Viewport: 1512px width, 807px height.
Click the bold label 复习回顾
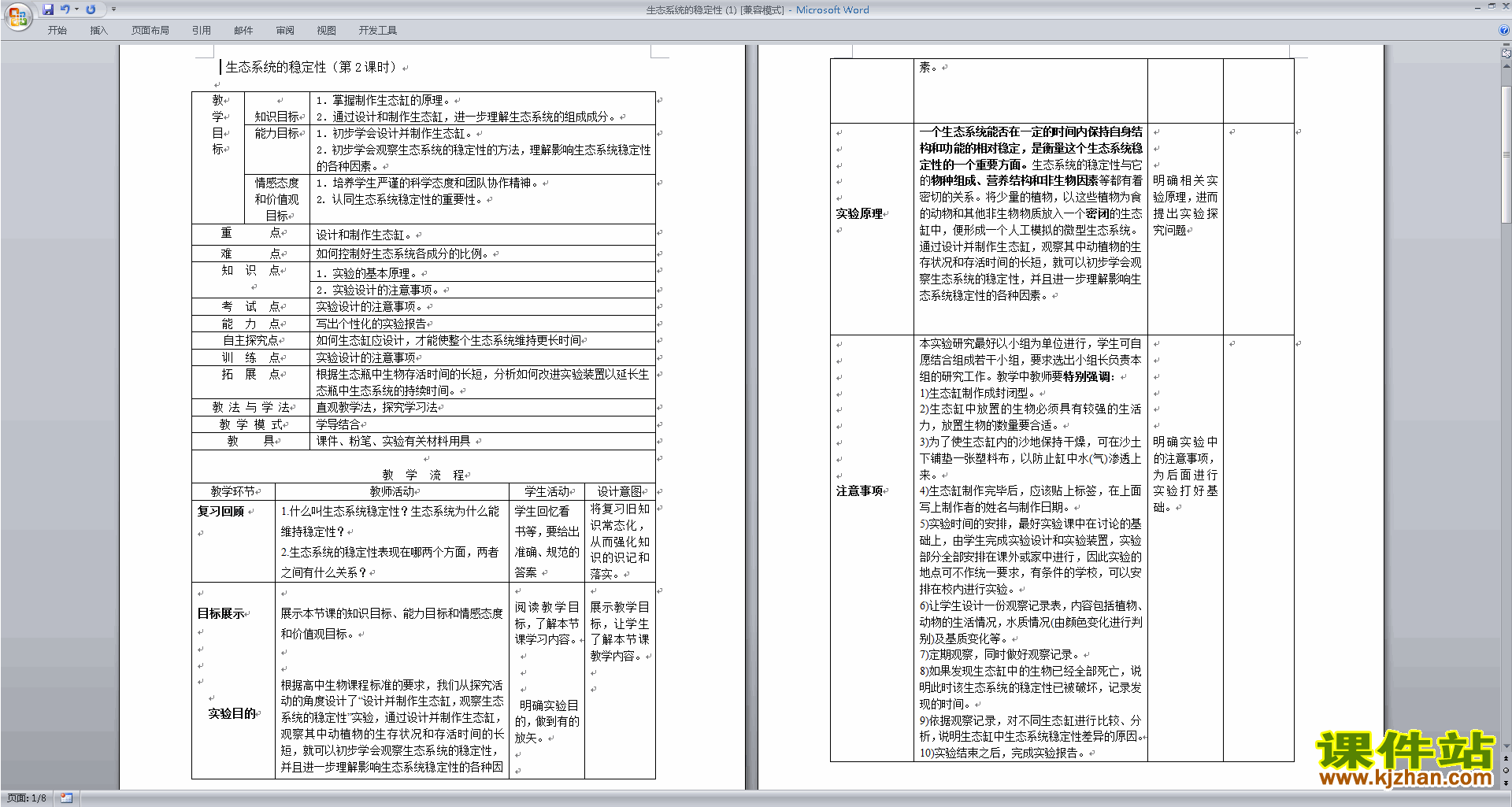(220, 511)
